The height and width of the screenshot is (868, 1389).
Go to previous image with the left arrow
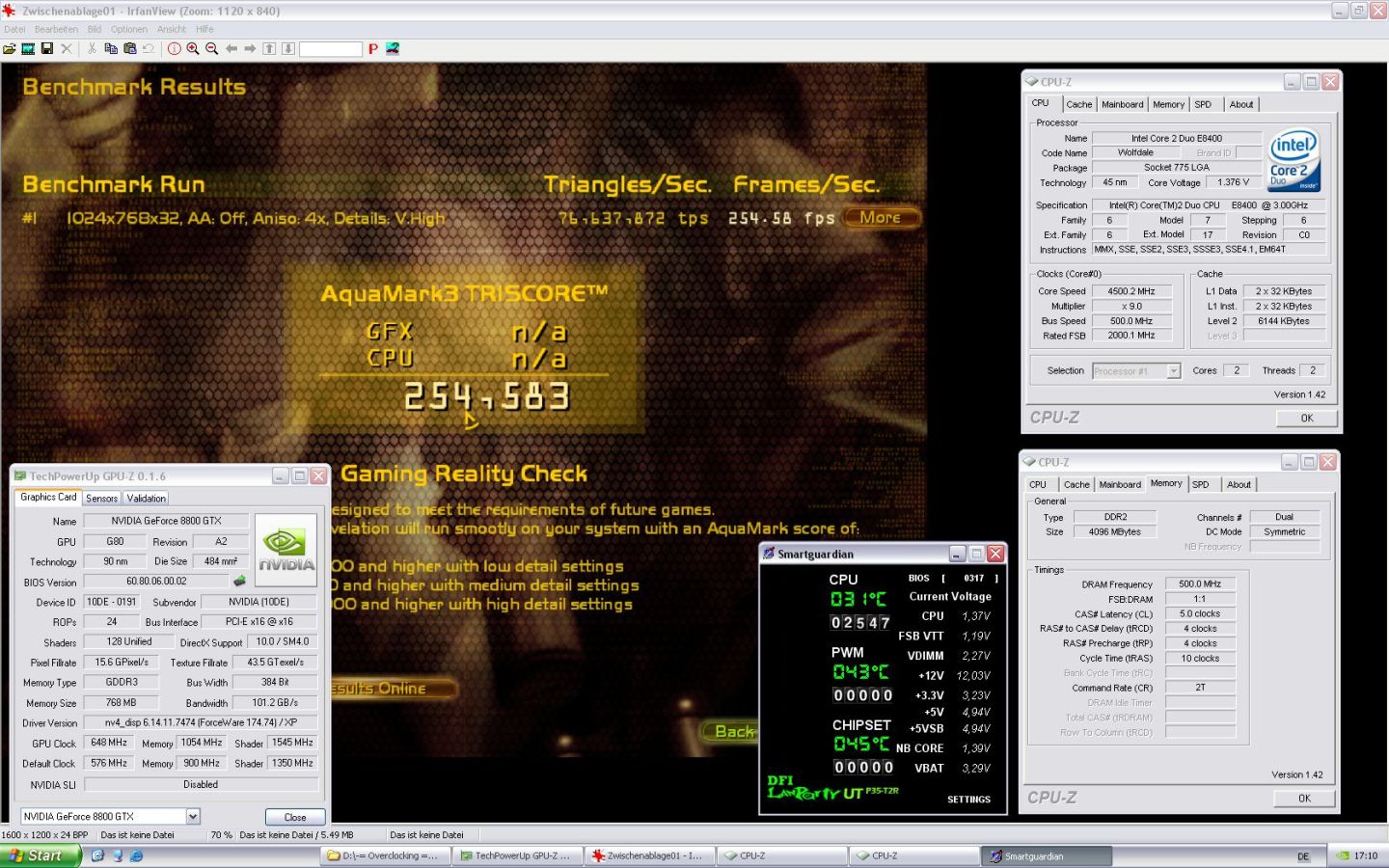click(231, 48)
